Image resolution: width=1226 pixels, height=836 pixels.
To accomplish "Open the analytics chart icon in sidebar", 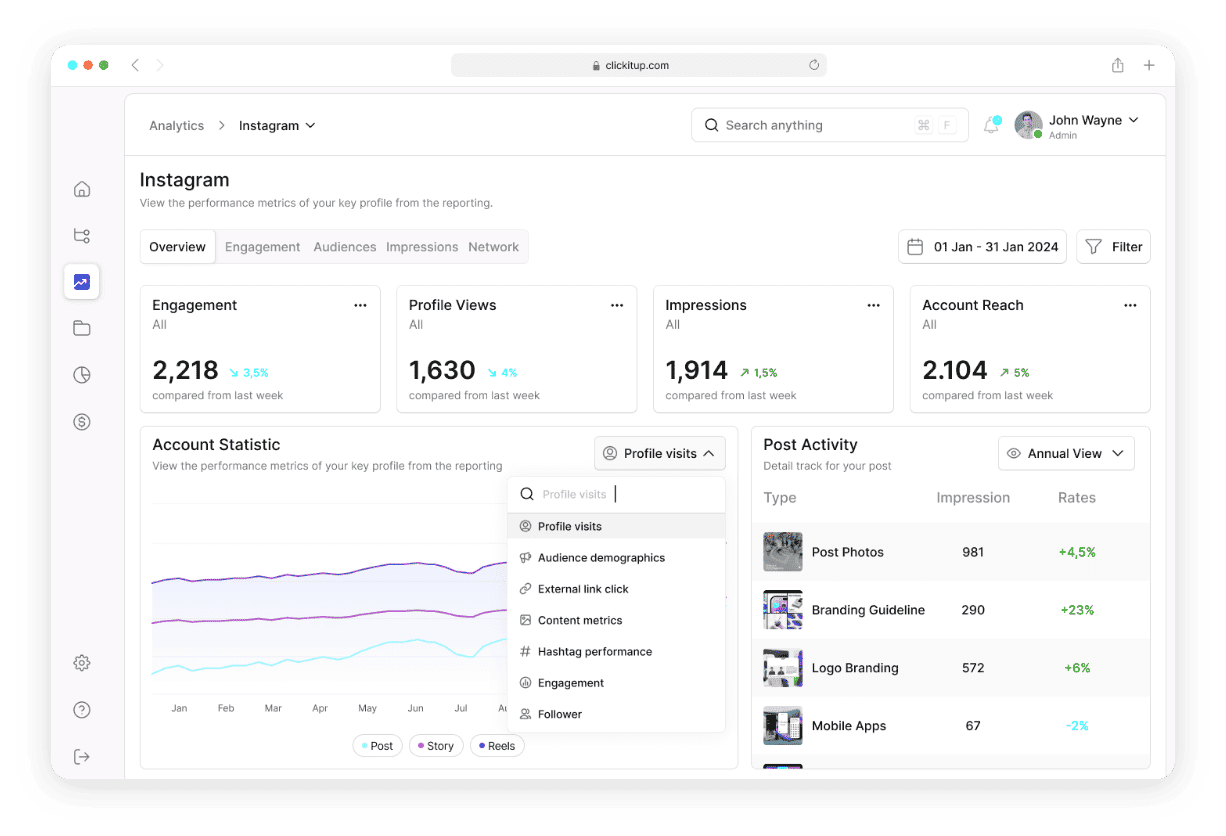I will click(x=82, y=282).
